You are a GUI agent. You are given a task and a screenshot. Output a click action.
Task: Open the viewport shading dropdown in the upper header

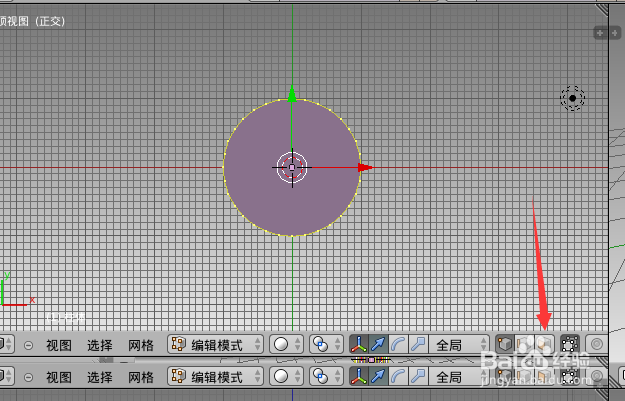[x=286, y=344]
